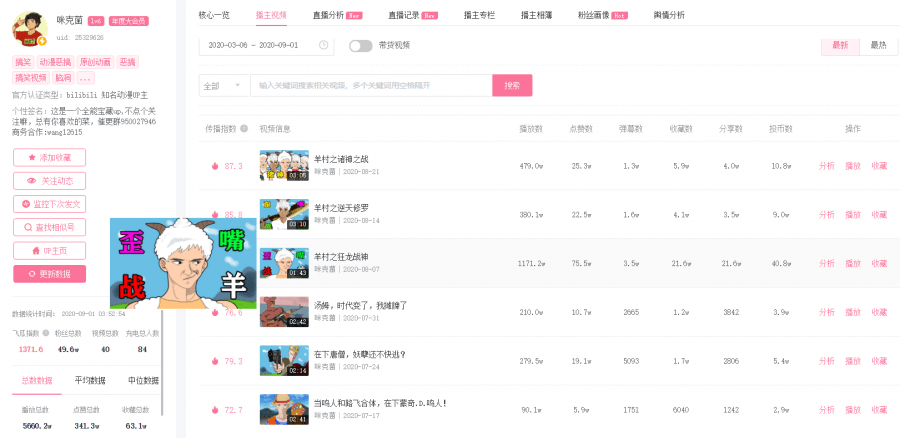Screen dimensions: 900x438
Task: Open the 全部 category dropdown
Action: [224, 86]
